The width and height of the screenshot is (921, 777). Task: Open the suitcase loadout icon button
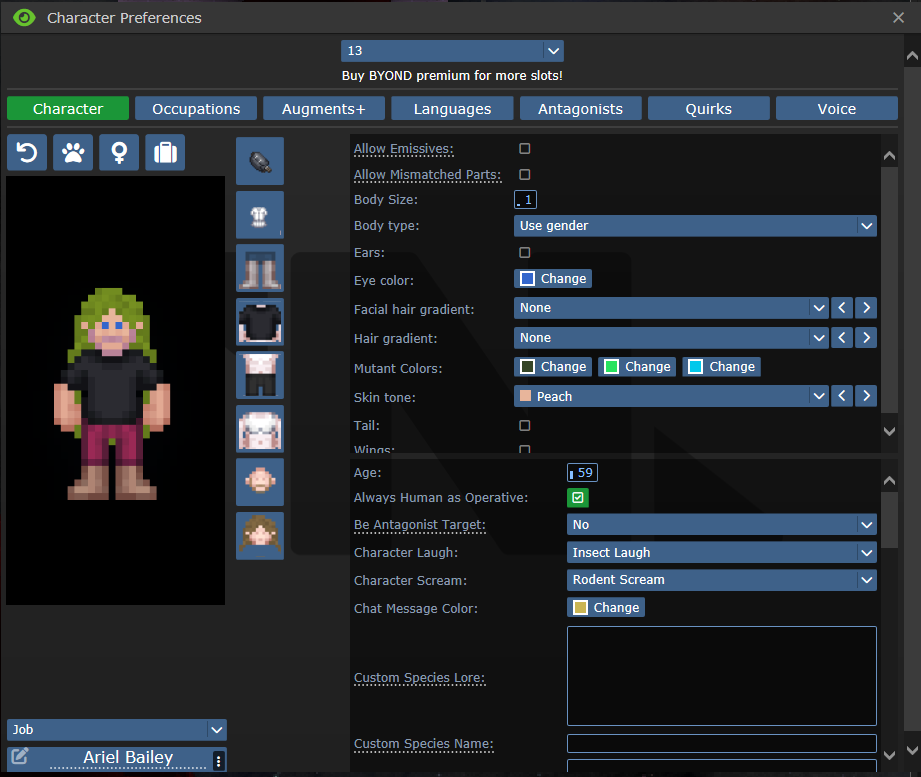(x=165, y=153)
